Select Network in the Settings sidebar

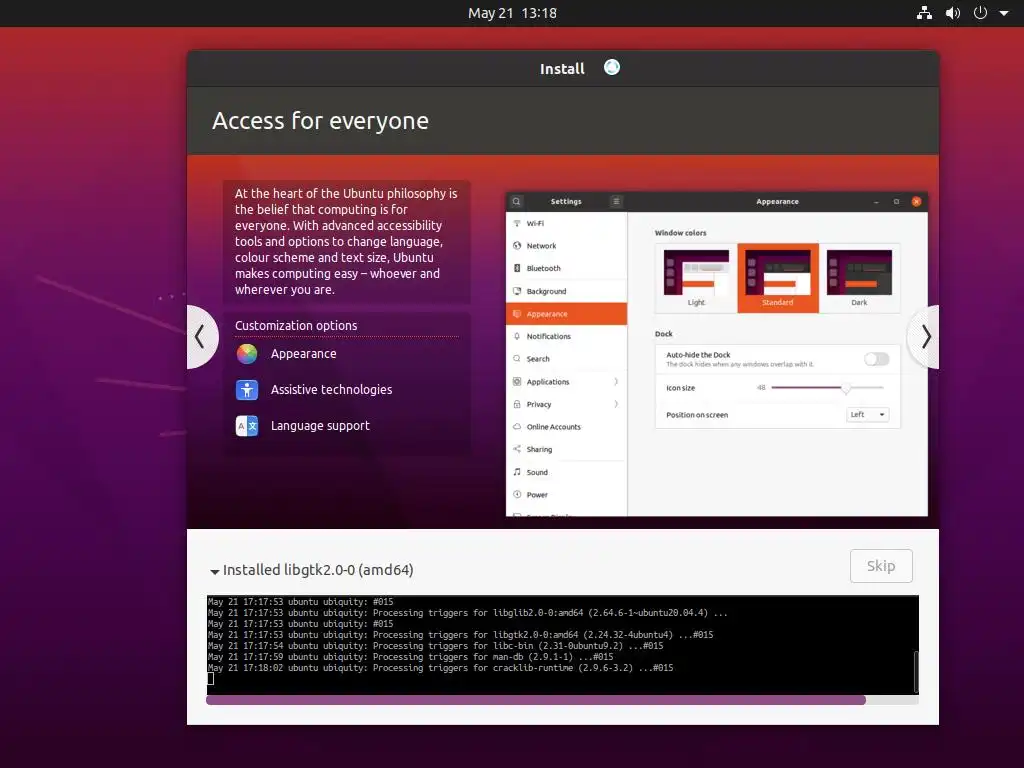[x=566, y=246]
